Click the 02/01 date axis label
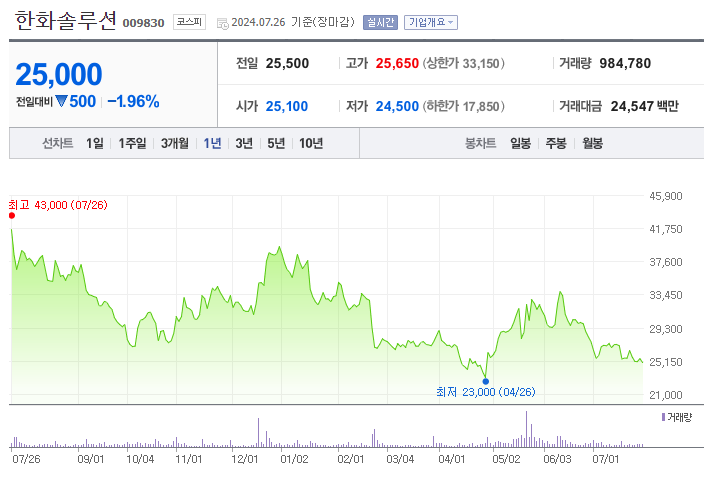Viewport: 704px width, 480px height. [351, 459]
